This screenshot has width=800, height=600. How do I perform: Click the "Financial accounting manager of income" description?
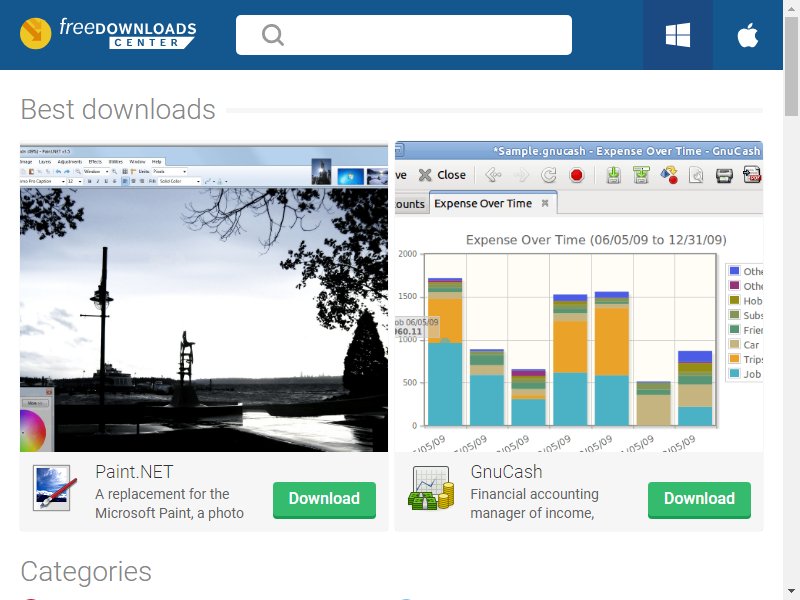point(534,504)
